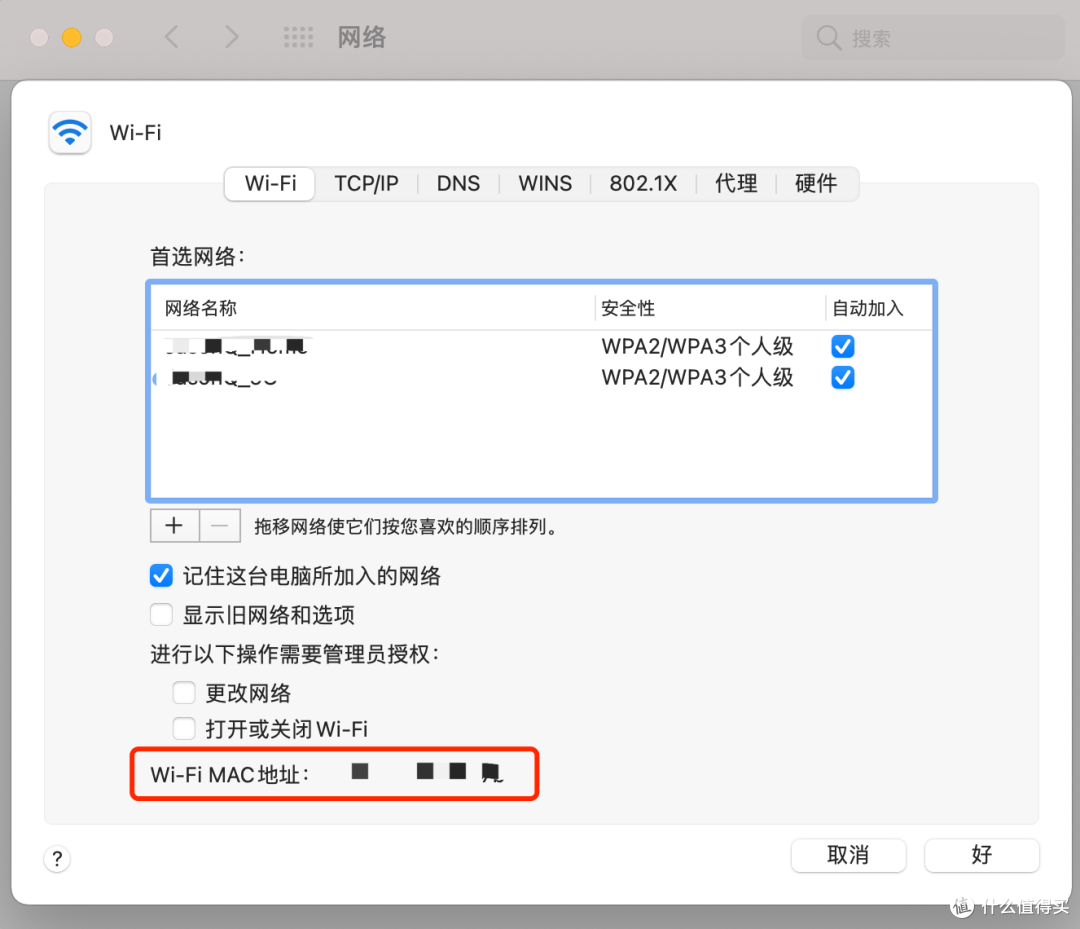Uncheck auto-join for the second network
Image resolution: width=1080 pixels, height=929 pixels.
pos(842,377)
